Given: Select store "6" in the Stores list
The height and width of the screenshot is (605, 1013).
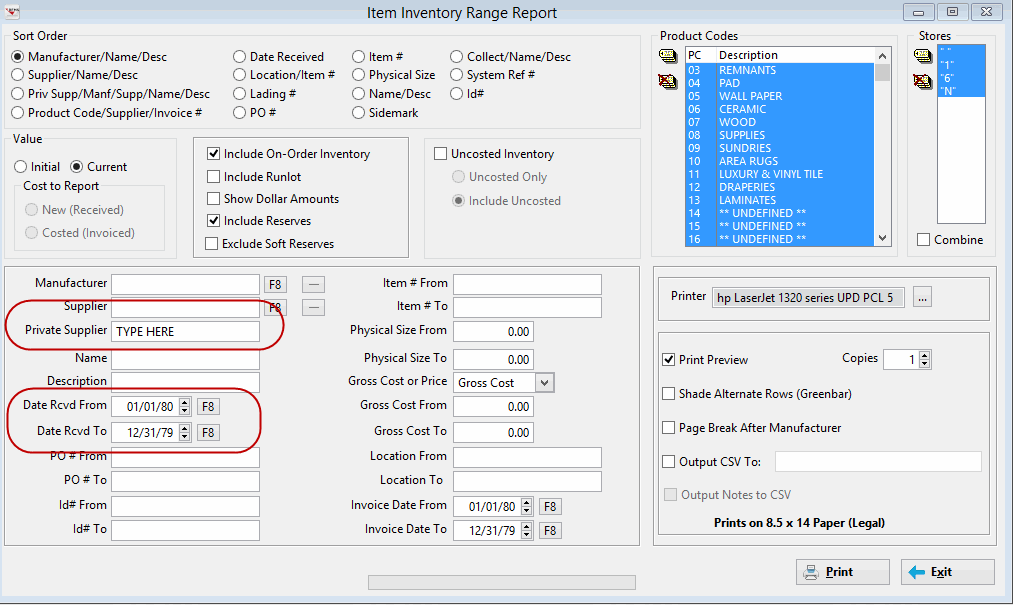Looking at the screenshot, I should pos(961,78).
